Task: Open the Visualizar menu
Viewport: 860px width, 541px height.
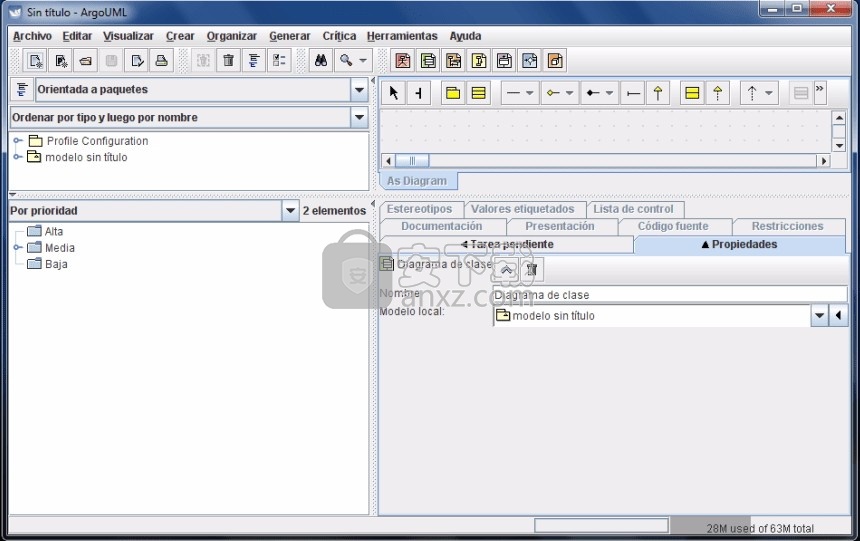Action: tap(128, 36)
